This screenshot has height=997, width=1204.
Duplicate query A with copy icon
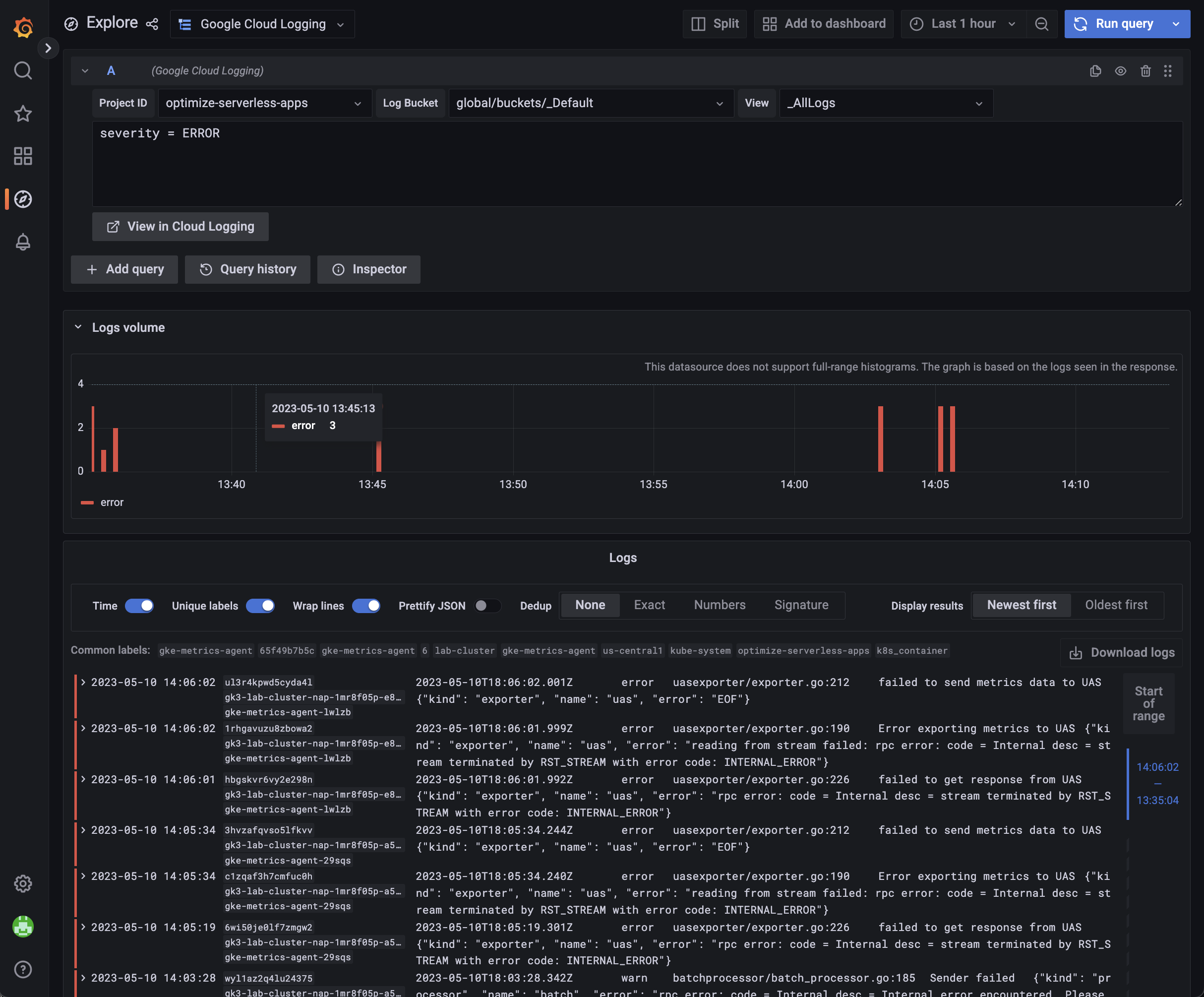(x=1095, y=70)
